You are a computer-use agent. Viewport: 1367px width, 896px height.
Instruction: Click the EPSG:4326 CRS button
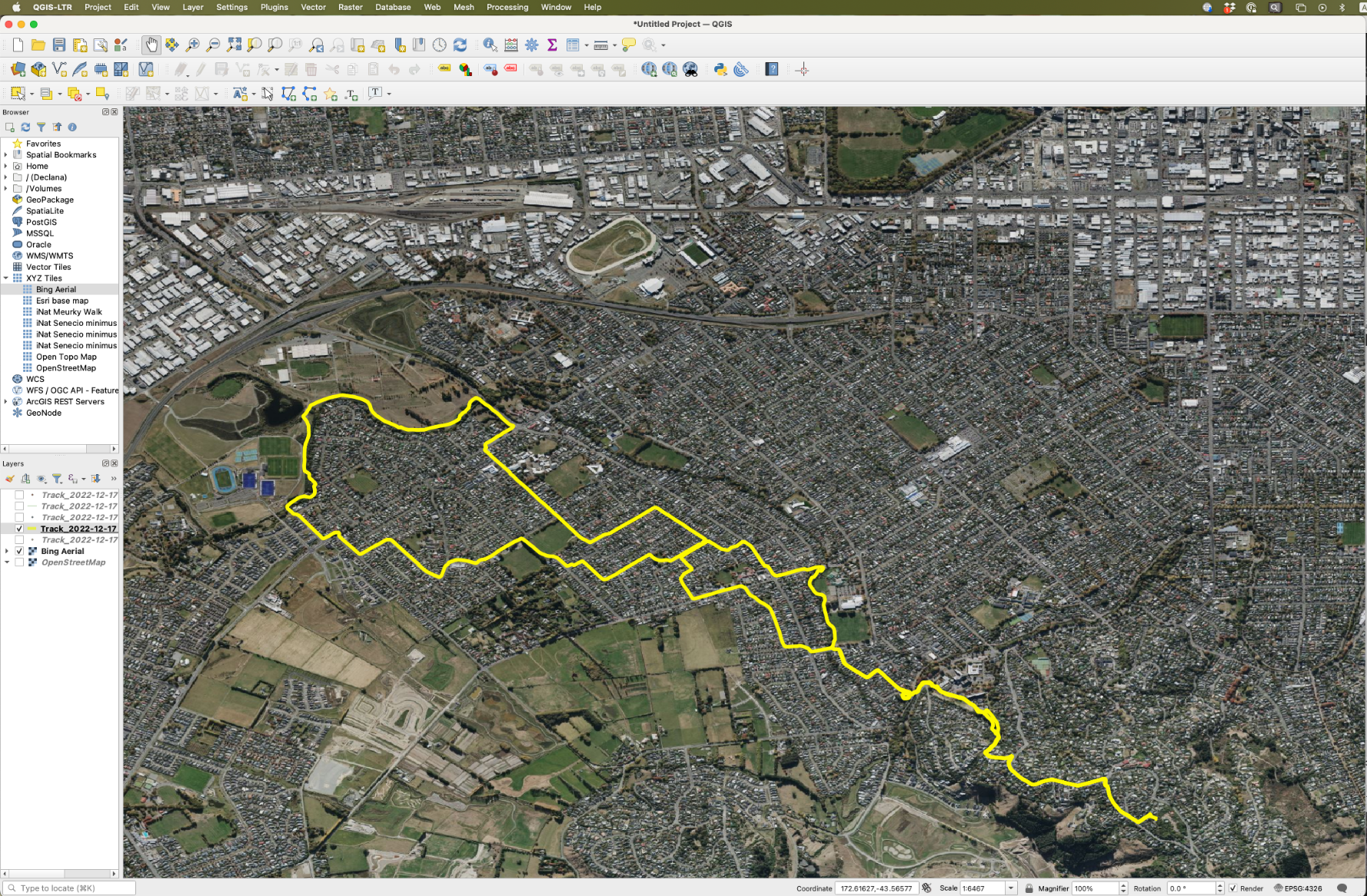pyautogui.click(x=1298, y=888)
